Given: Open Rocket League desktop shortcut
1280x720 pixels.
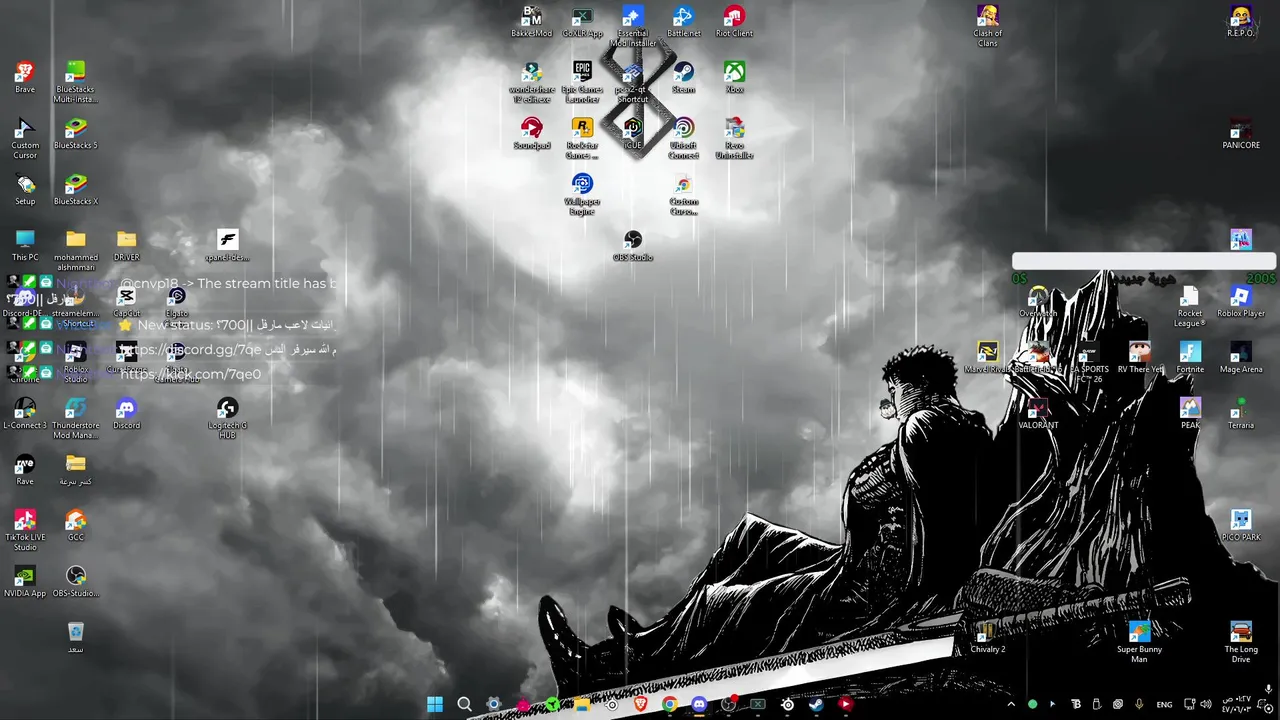Looking at the screenshot, I should tap(1189, 305).
